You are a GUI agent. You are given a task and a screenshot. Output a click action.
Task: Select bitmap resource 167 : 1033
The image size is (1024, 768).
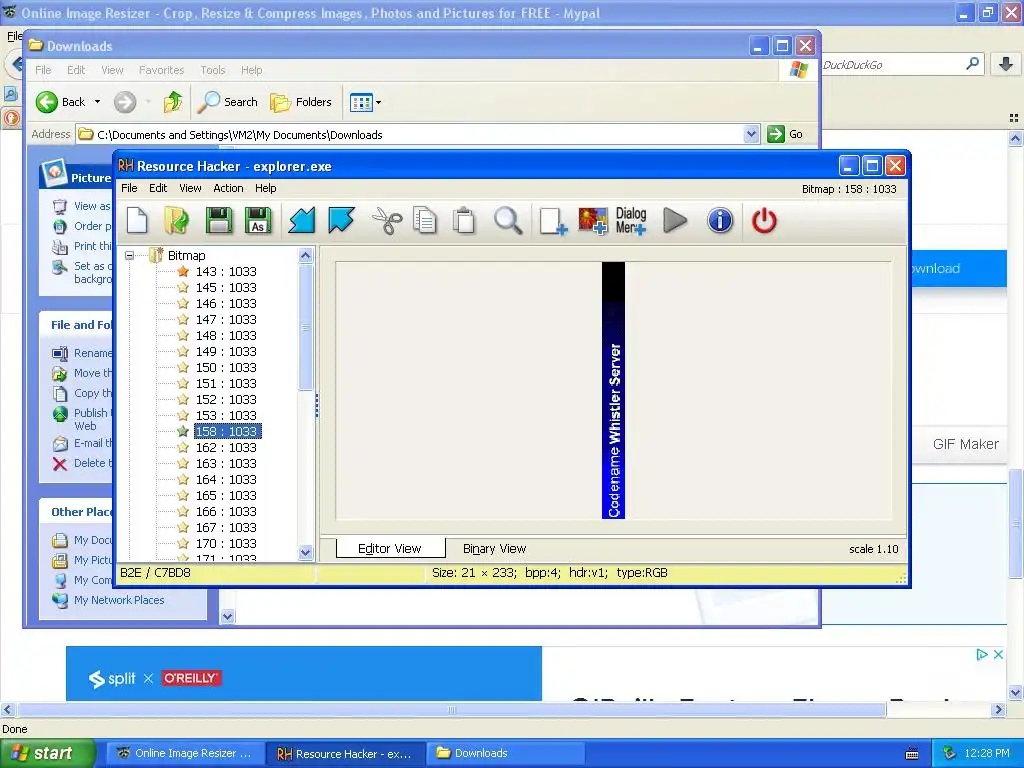tap(226, 528)
